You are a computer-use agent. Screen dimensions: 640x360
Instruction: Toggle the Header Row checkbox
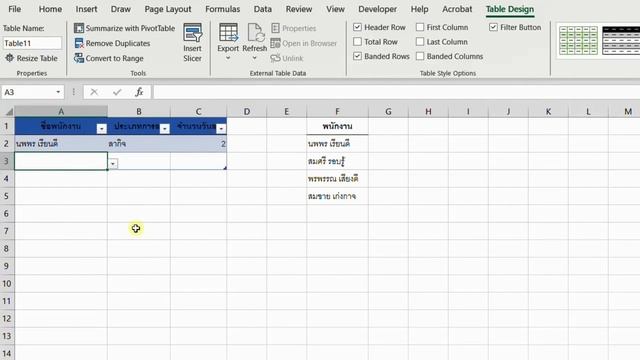click(x=358, y=27)
